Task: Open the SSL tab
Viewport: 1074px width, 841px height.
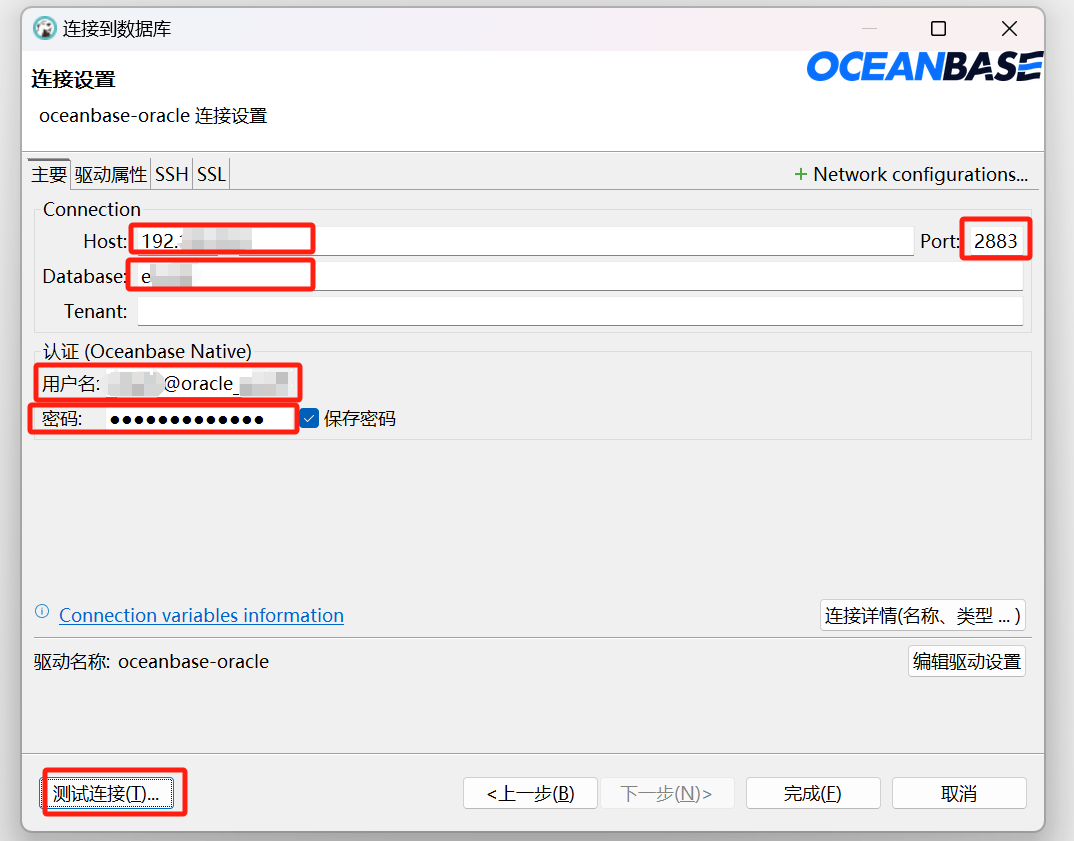Action: click(x=211, y=174)
